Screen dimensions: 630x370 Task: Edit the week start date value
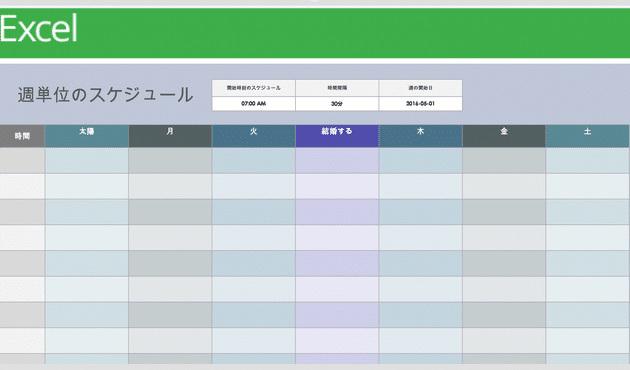420,104
